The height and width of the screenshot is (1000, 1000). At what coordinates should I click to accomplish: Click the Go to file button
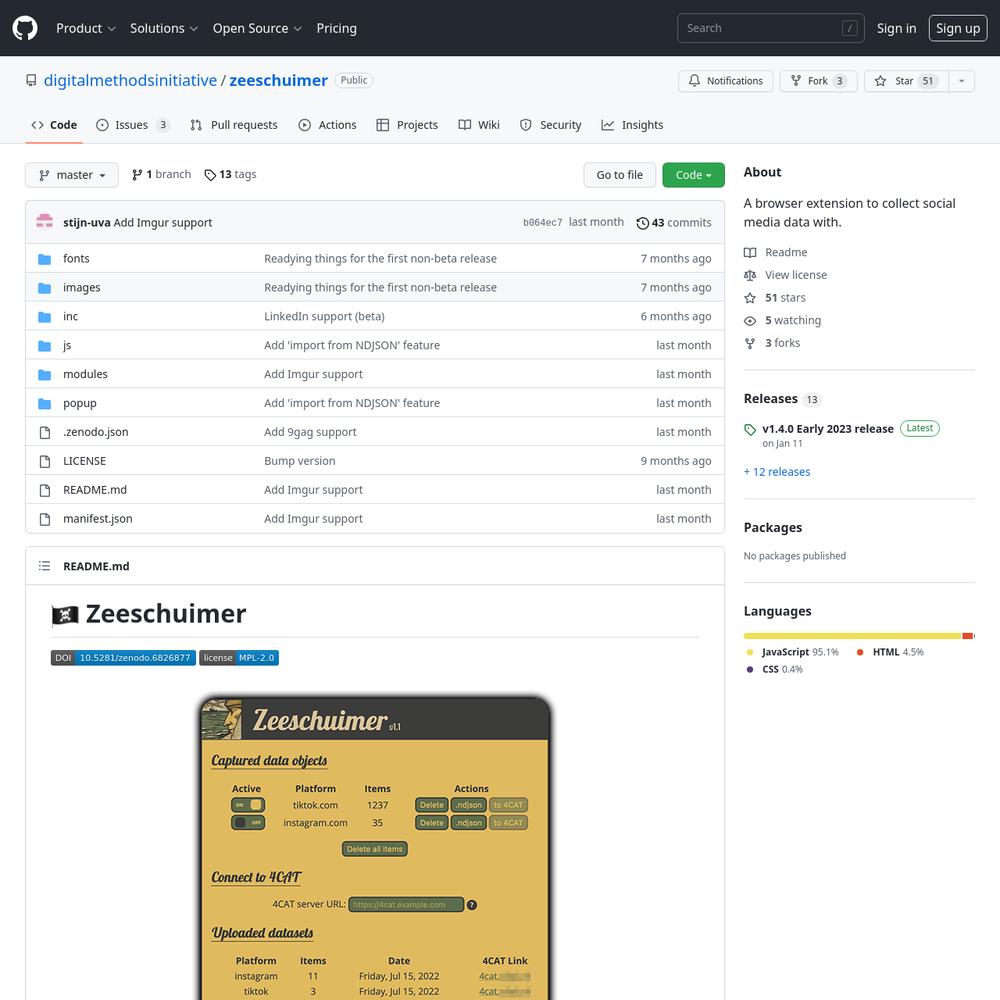click(619, 175)
